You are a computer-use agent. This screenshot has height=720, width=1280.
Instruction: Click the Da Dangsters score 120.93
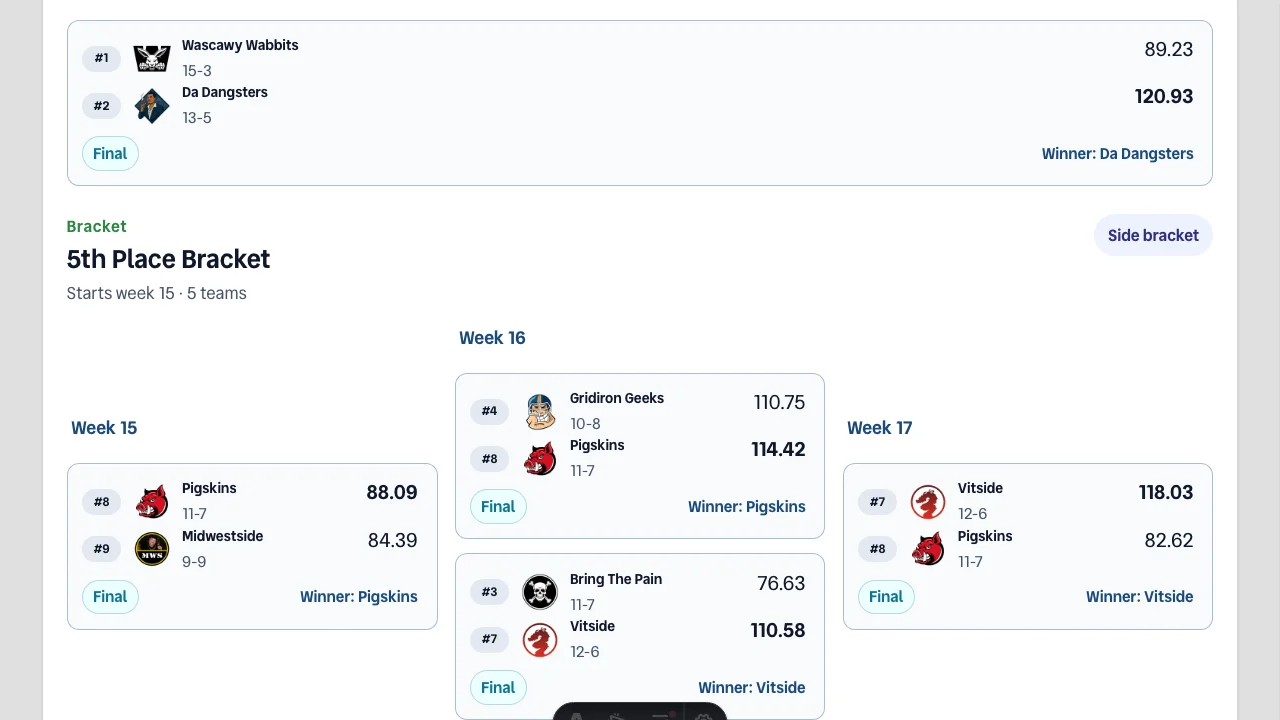click(x=1164, y=97)
